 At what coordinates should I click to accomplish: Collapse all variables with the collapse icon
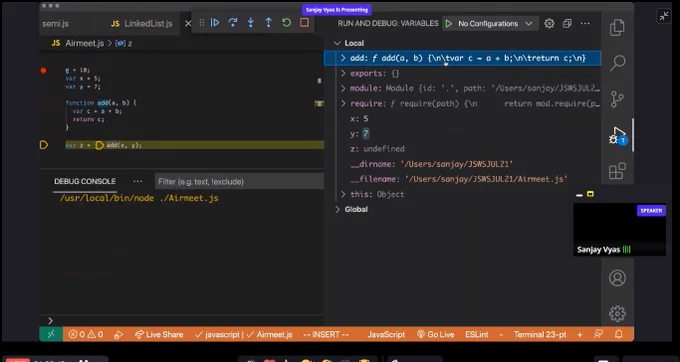tap(567, 23)
